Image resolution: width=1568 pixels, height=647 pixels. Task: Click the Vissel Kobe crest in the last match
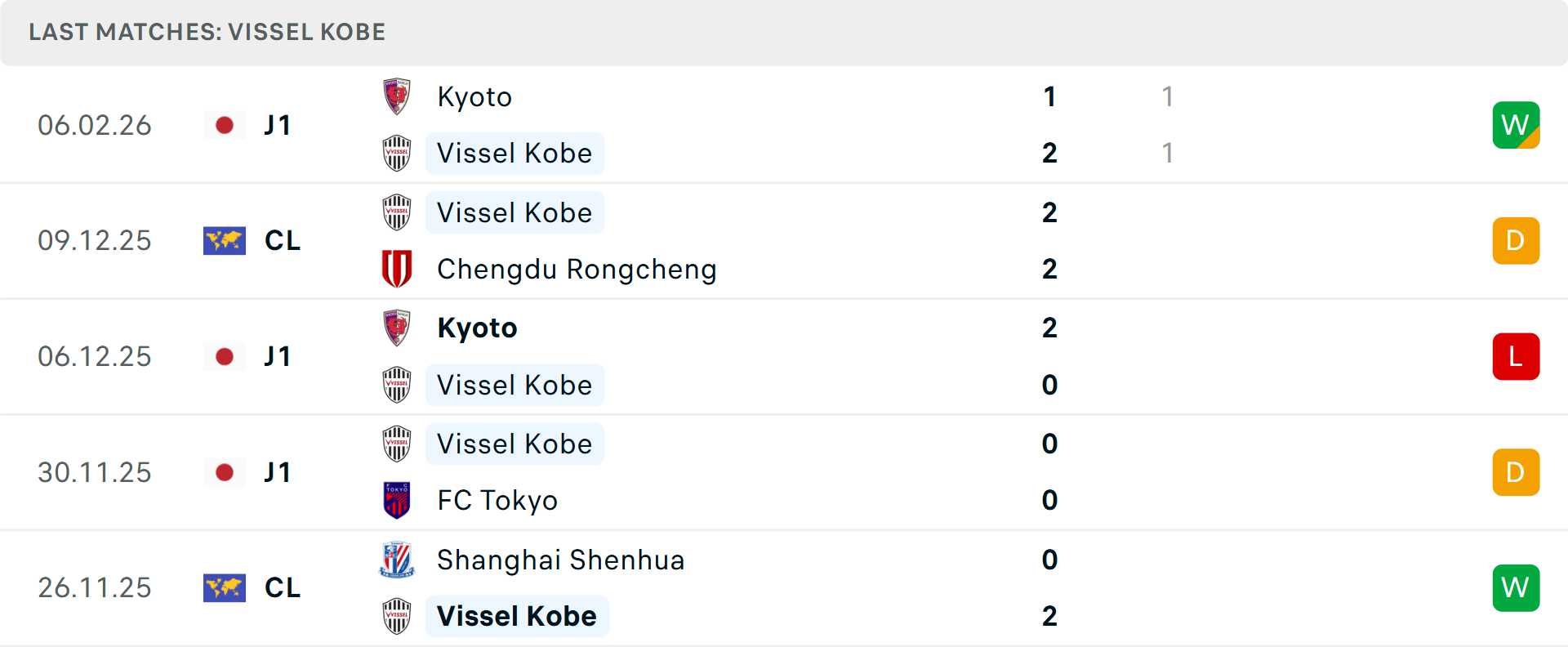(397, 617)
